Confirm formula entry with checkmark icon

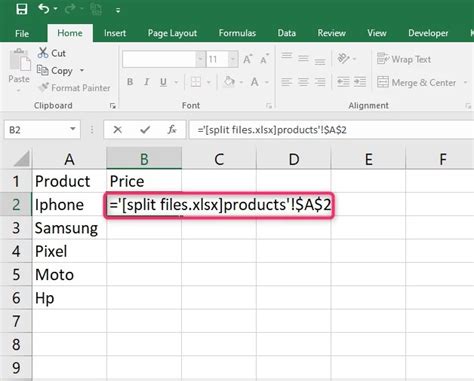point(145,129)
